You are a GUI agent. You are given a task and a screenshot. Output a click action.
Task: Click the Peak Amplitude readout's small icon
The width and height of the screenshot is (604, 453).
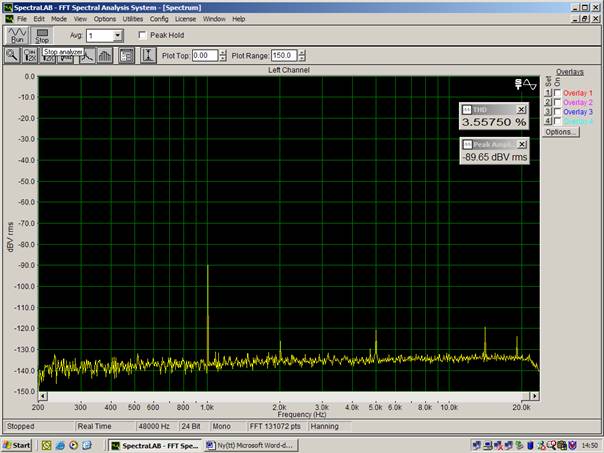467,144
